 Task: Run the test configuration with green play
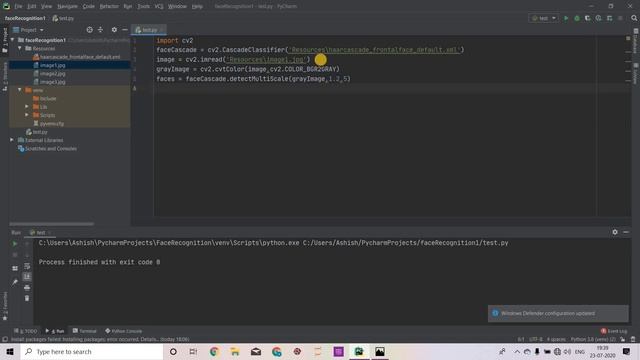point(566,18)
